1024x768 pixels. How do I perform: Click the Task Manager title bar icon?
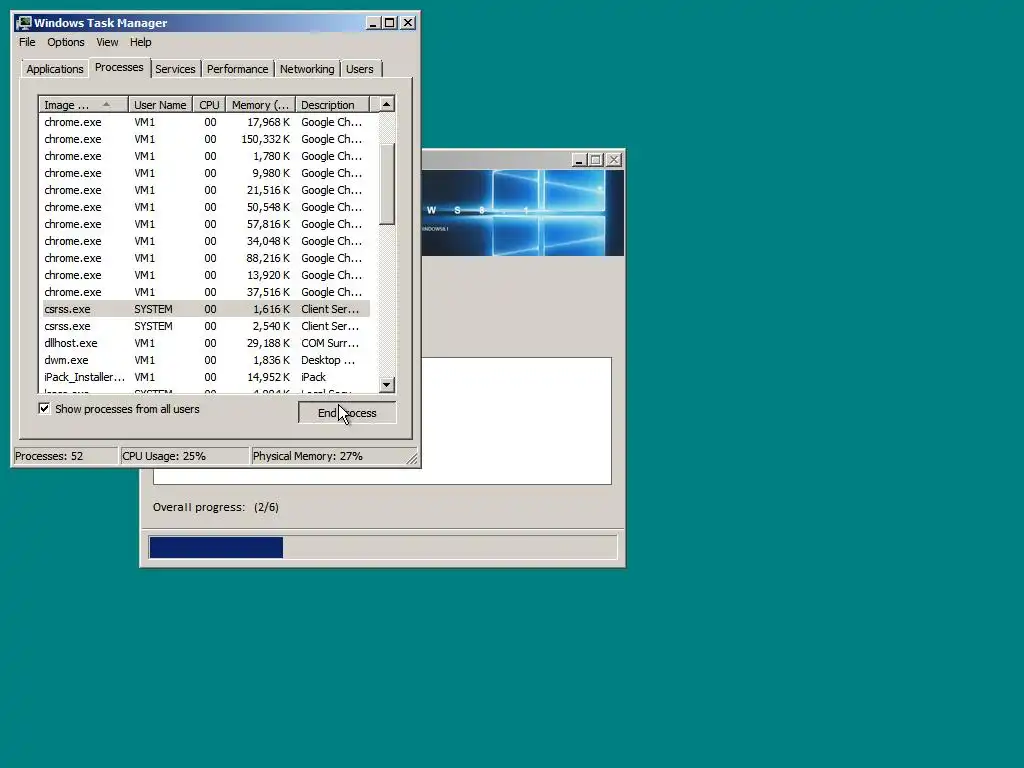(x=24, y=23)
